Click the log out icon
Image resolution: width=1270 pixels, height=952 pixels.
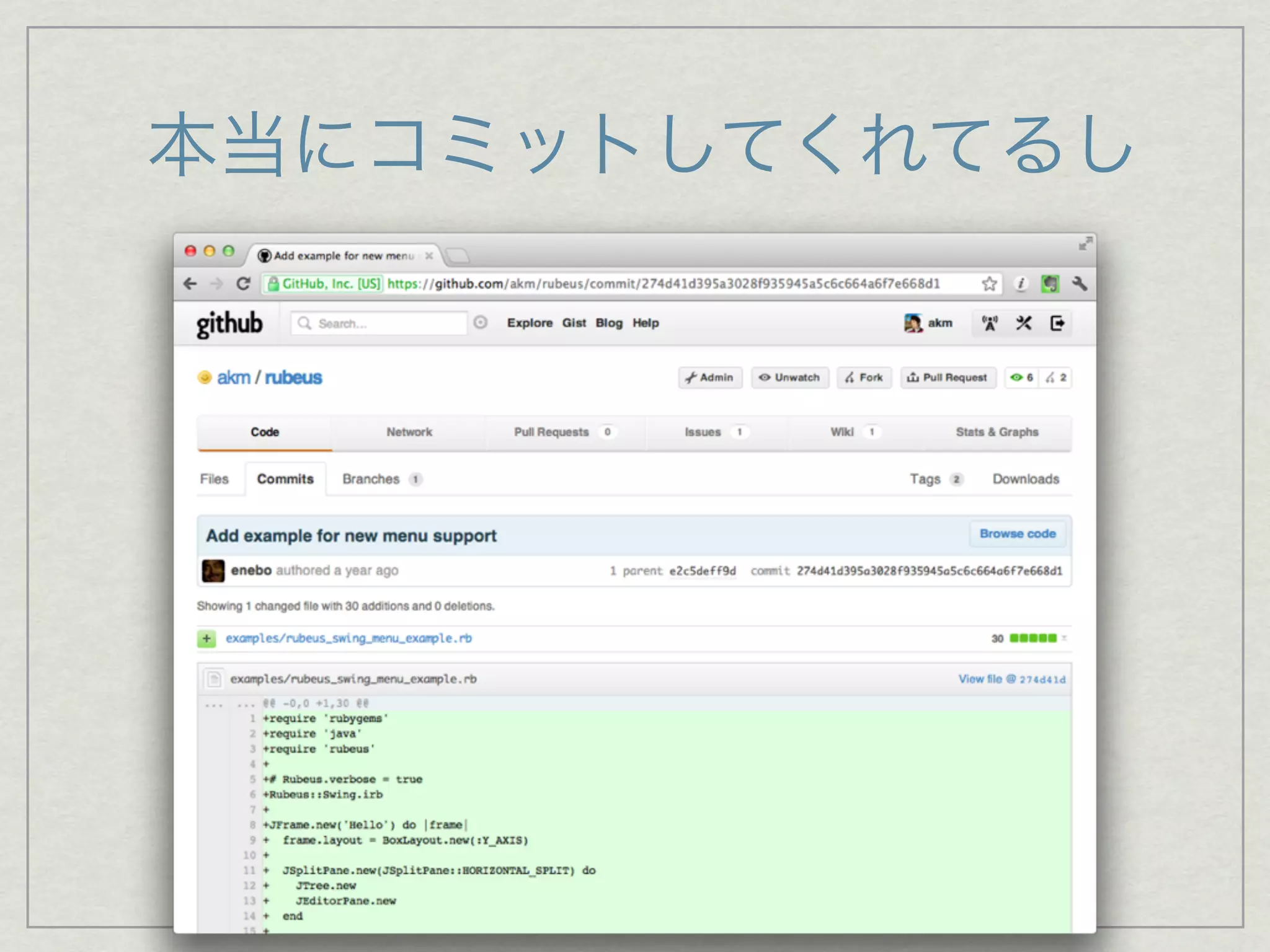(1057, 323)
